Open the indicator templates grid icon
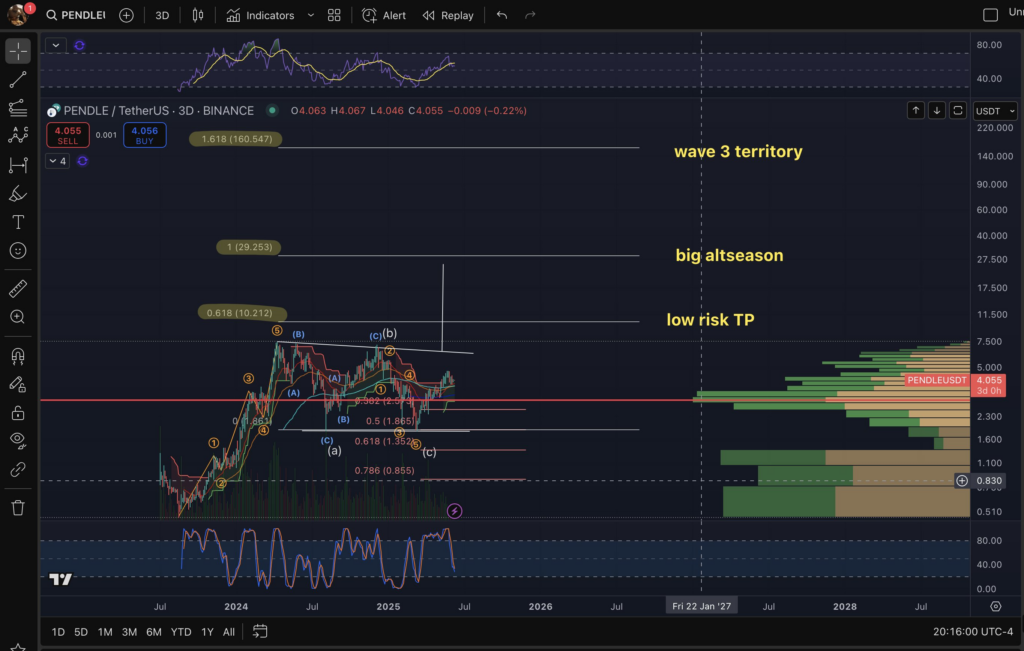This screenshot has width=1024, height=651. (334, 15)
